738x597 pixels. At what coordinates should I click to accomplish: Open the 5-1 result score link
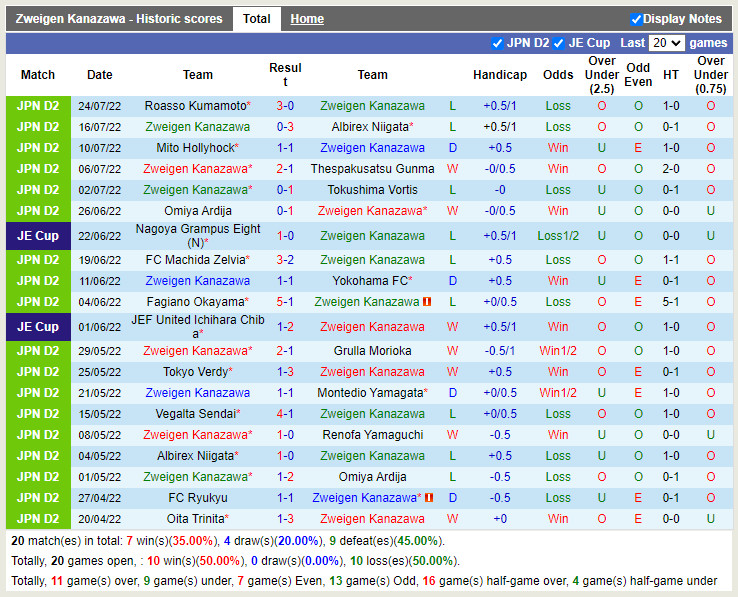click(x=285, y=302)
